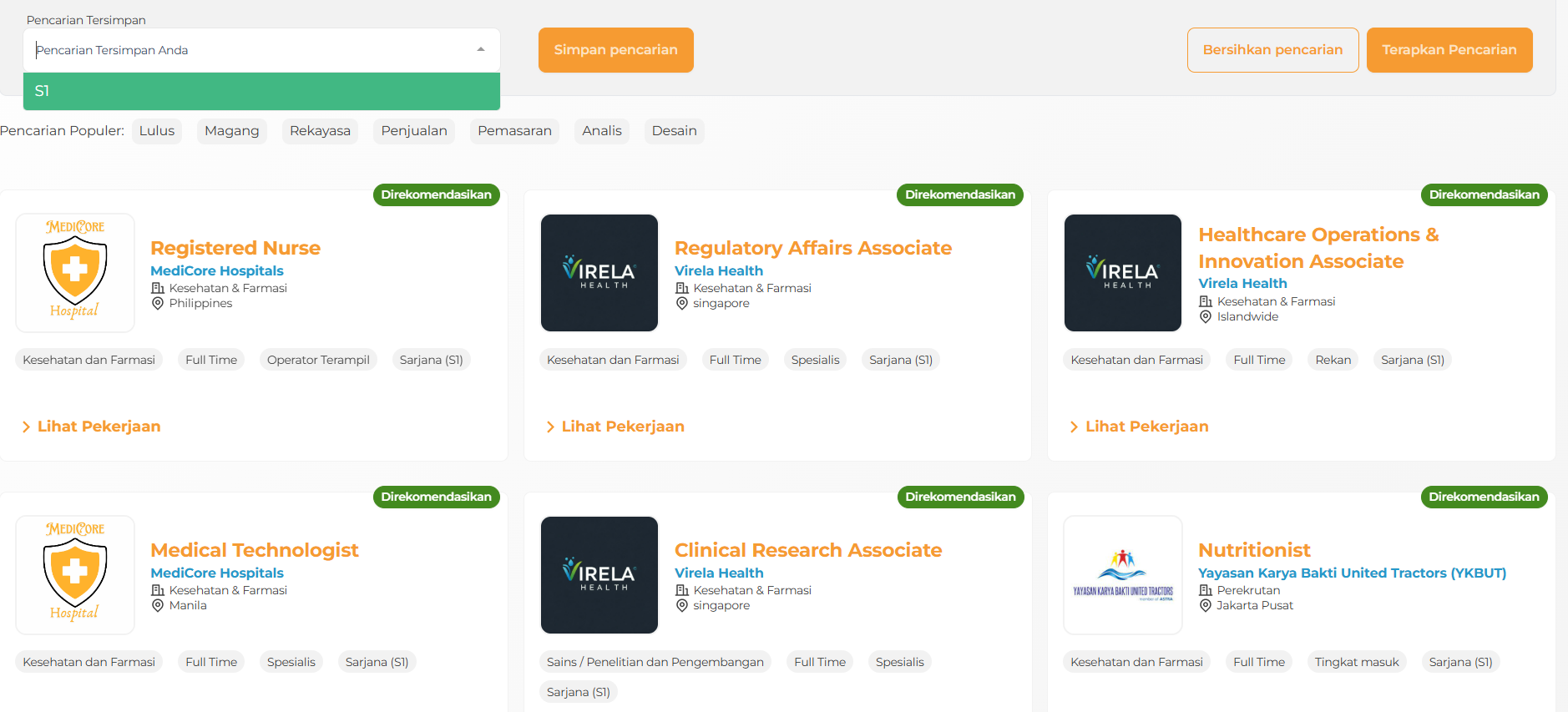Image resolution: width=1568 pixels, height=712 pixels.
Task: Click Operator Terampil tag on Registered Nurse card
Action: coord(318,360)
